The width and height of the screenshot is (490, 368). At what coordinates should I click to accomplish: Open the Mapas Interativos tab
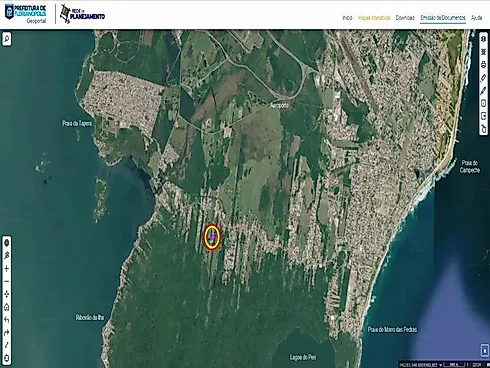374,18
